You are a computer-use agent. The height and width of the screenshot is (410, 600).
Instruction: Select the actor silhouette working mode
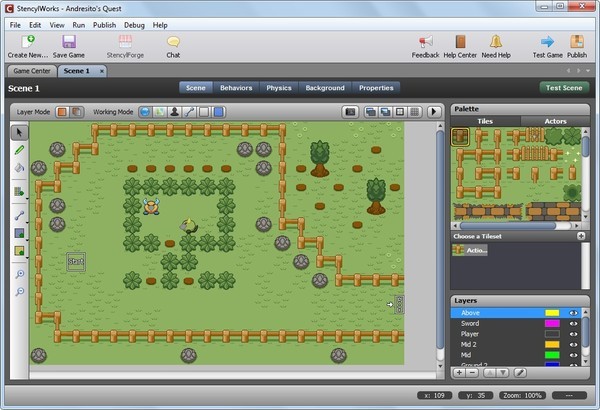[174, 112]
